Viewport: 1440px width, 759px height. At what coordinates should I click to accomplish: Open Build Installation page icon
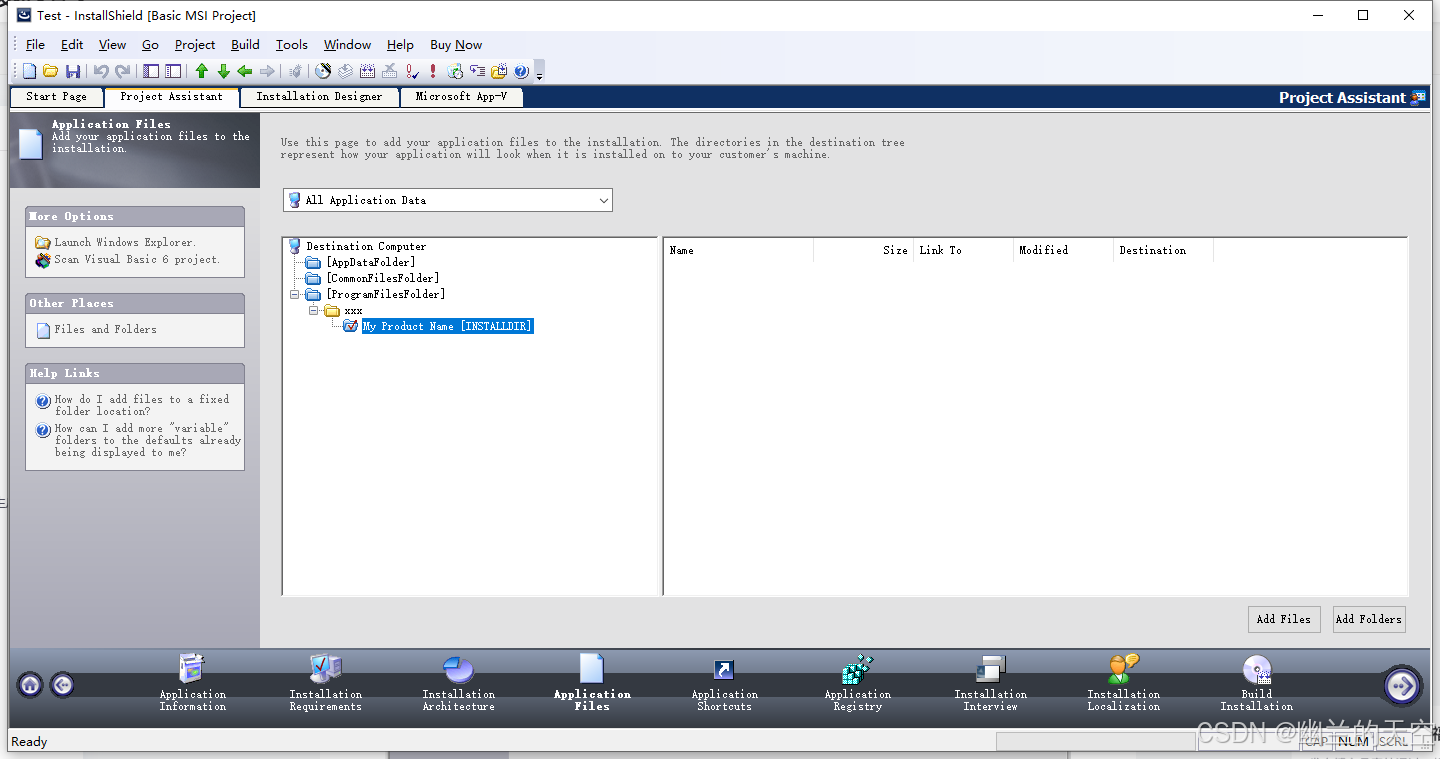(x=1257, y=669)
